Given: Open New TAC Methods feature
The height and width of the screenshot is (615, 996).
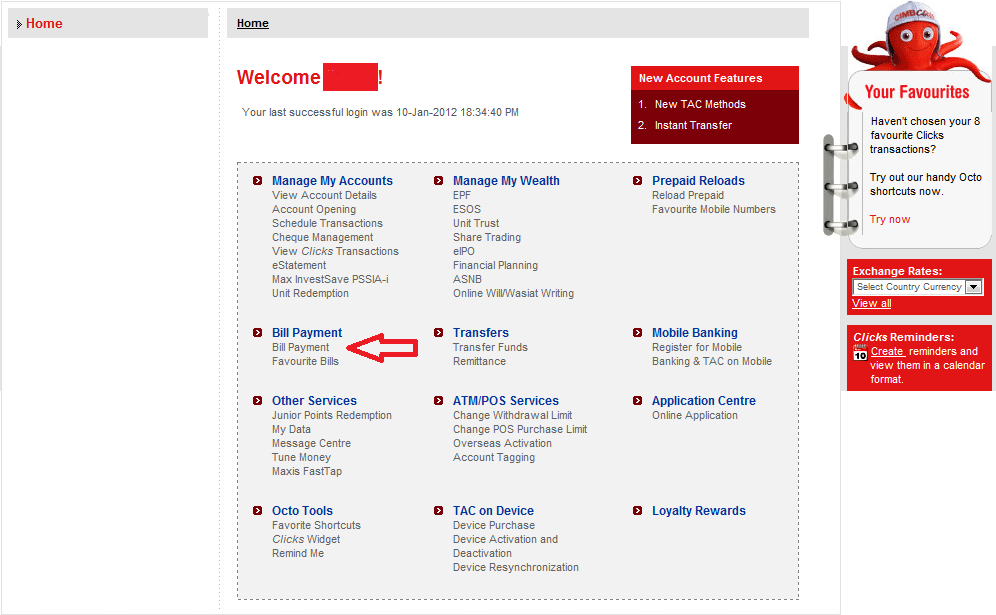Looking at the screenshot, I should 700,104.
